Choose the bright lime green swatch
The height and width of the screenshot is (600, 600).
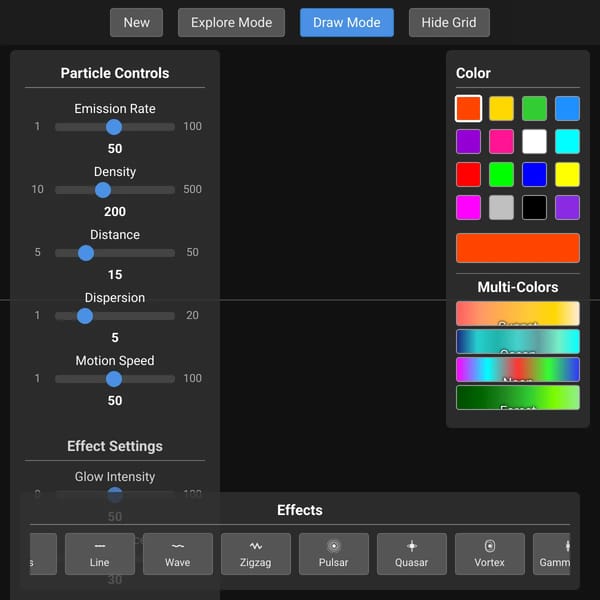[x=501, y=174]
